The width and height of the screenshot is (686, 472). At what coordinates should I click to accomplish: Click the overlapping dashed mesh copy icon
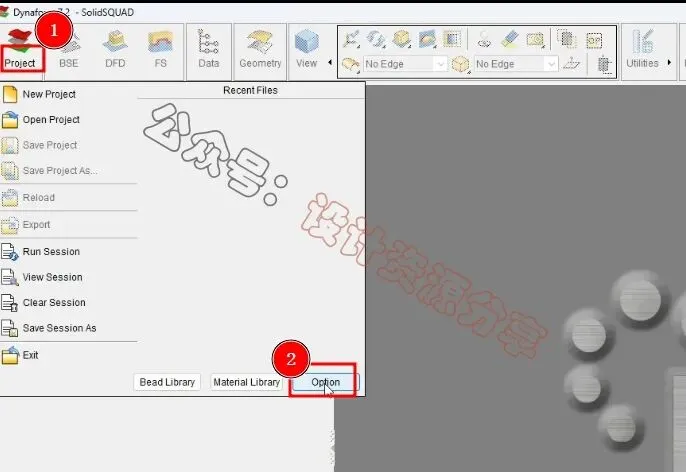pos(567,39)
